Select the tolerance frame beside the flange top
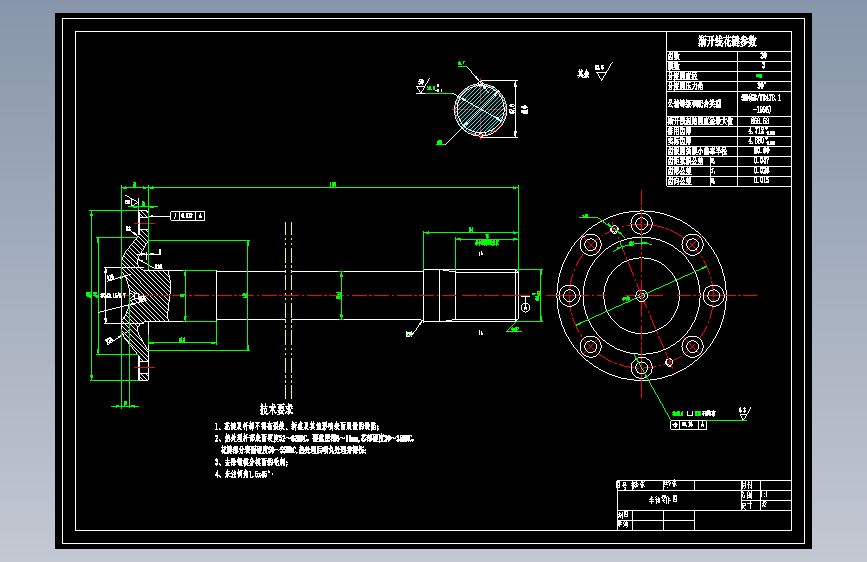 click(x=187, y=216)
